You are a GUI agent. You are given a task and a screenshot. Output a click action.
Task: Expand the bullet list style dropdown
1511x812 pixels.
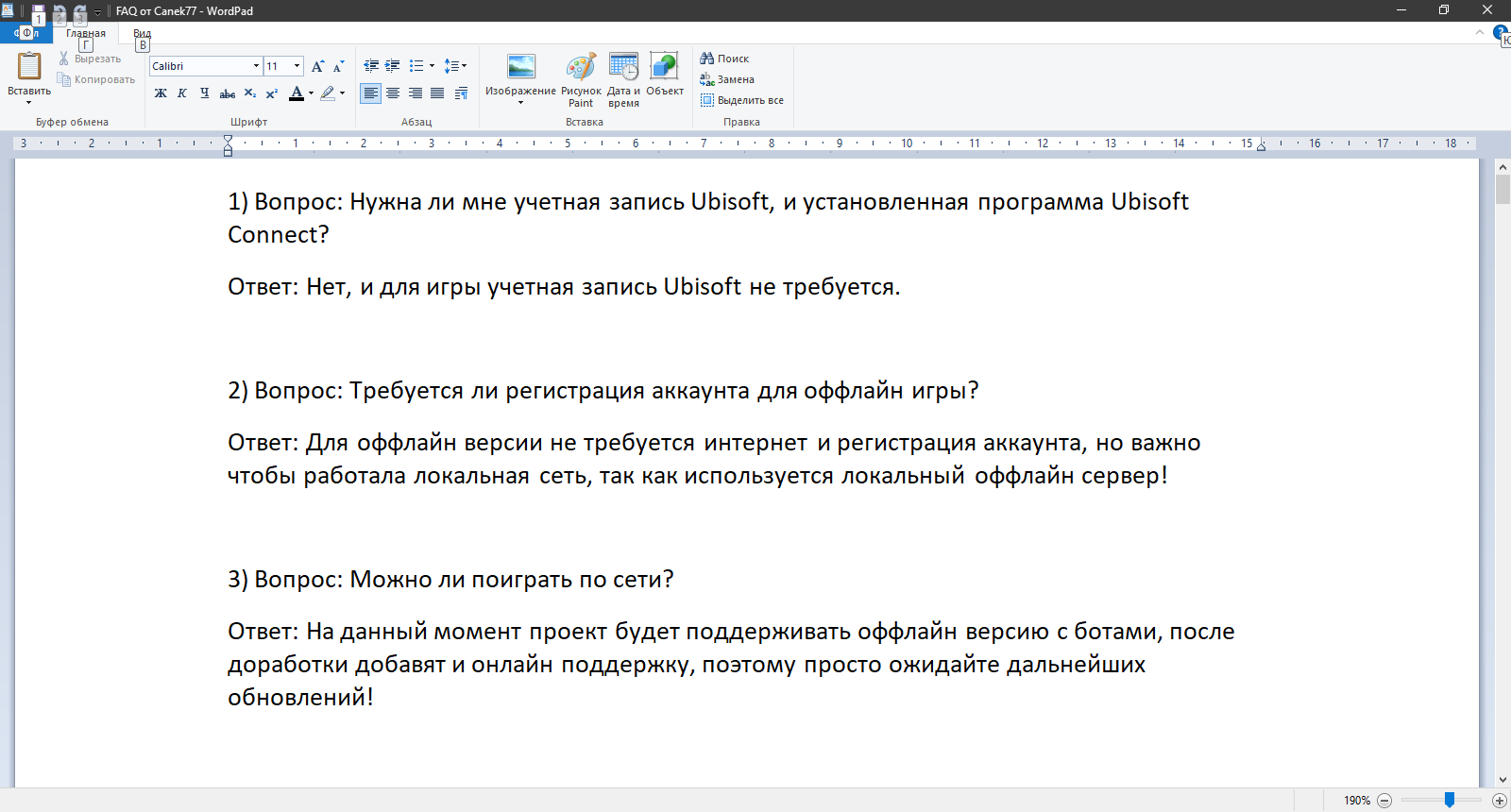(432, 66)
